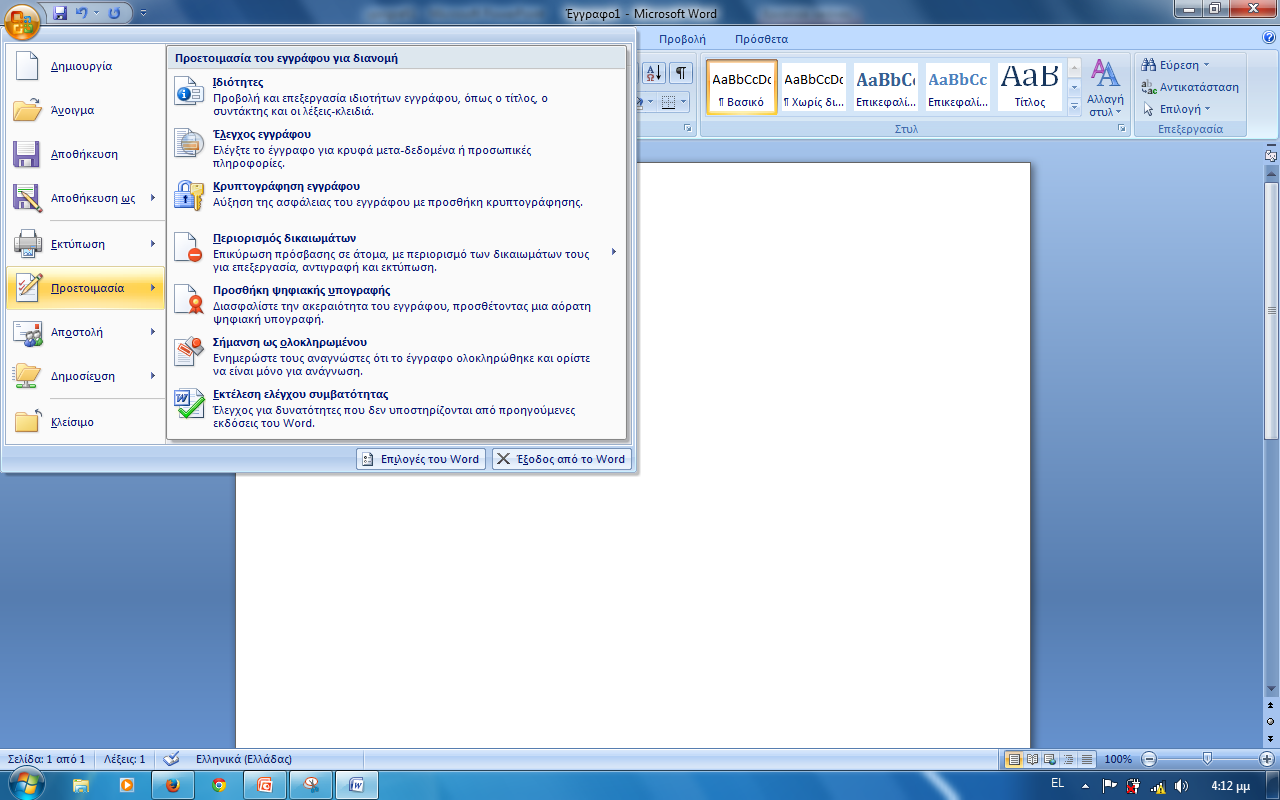Click the Αποθήκευση floppy disk icon
This screenshot has width=1280, height=800.
coord(26,154)
